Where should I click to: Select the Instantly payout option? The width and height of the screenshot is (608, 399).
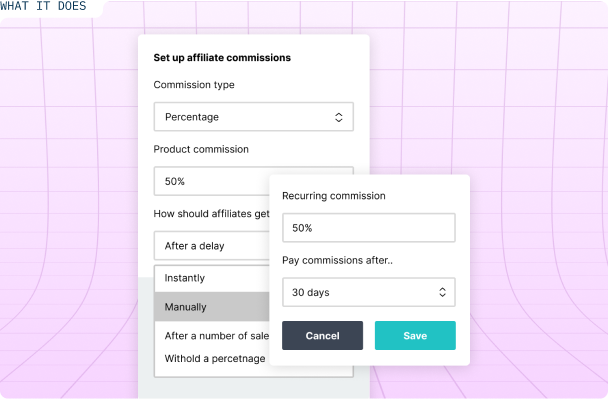pos(212,278)
